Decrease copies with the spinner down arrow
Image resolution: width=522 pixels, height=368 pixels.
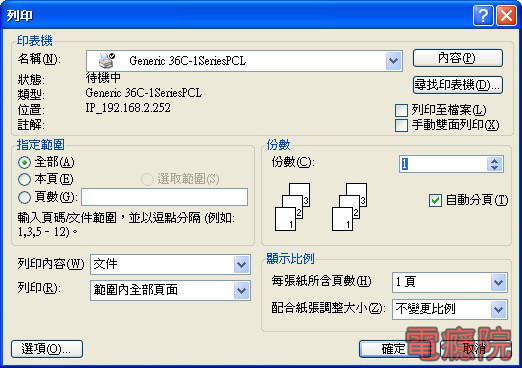494,168
